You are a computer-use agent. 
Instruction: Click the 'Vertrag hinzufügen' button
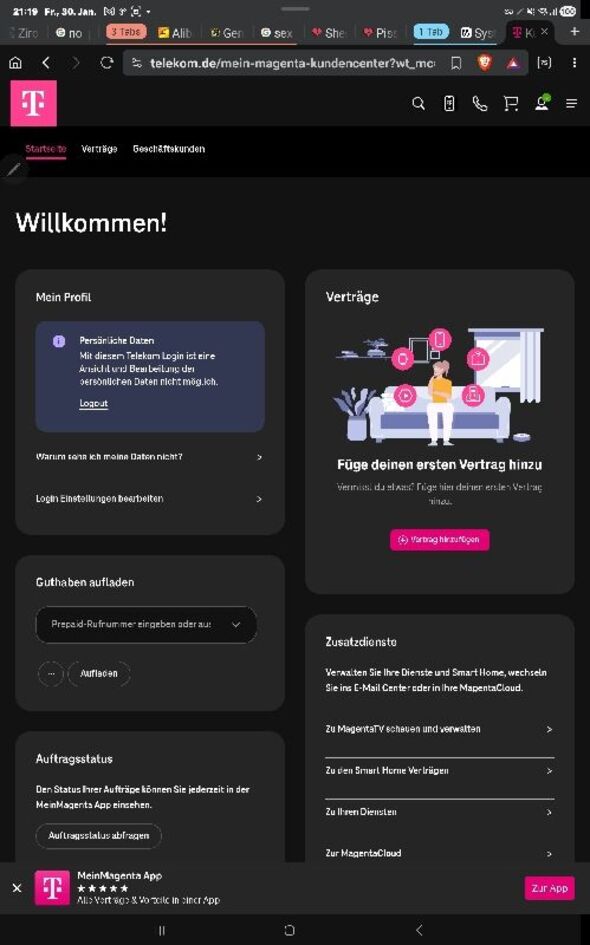[439, 539]
